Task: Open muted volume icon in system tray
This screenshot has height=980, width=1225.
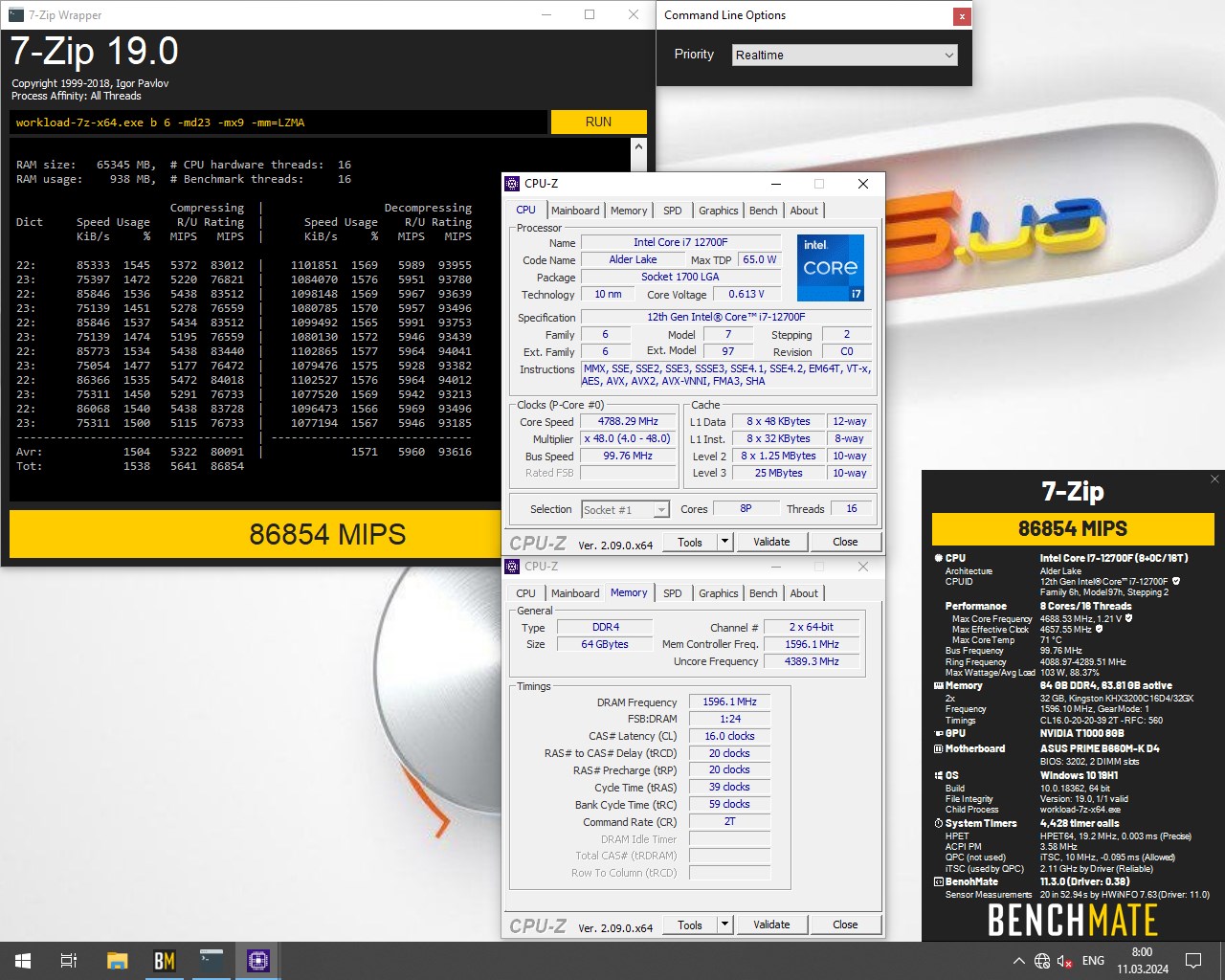Action: click(x=1065, y=961)
